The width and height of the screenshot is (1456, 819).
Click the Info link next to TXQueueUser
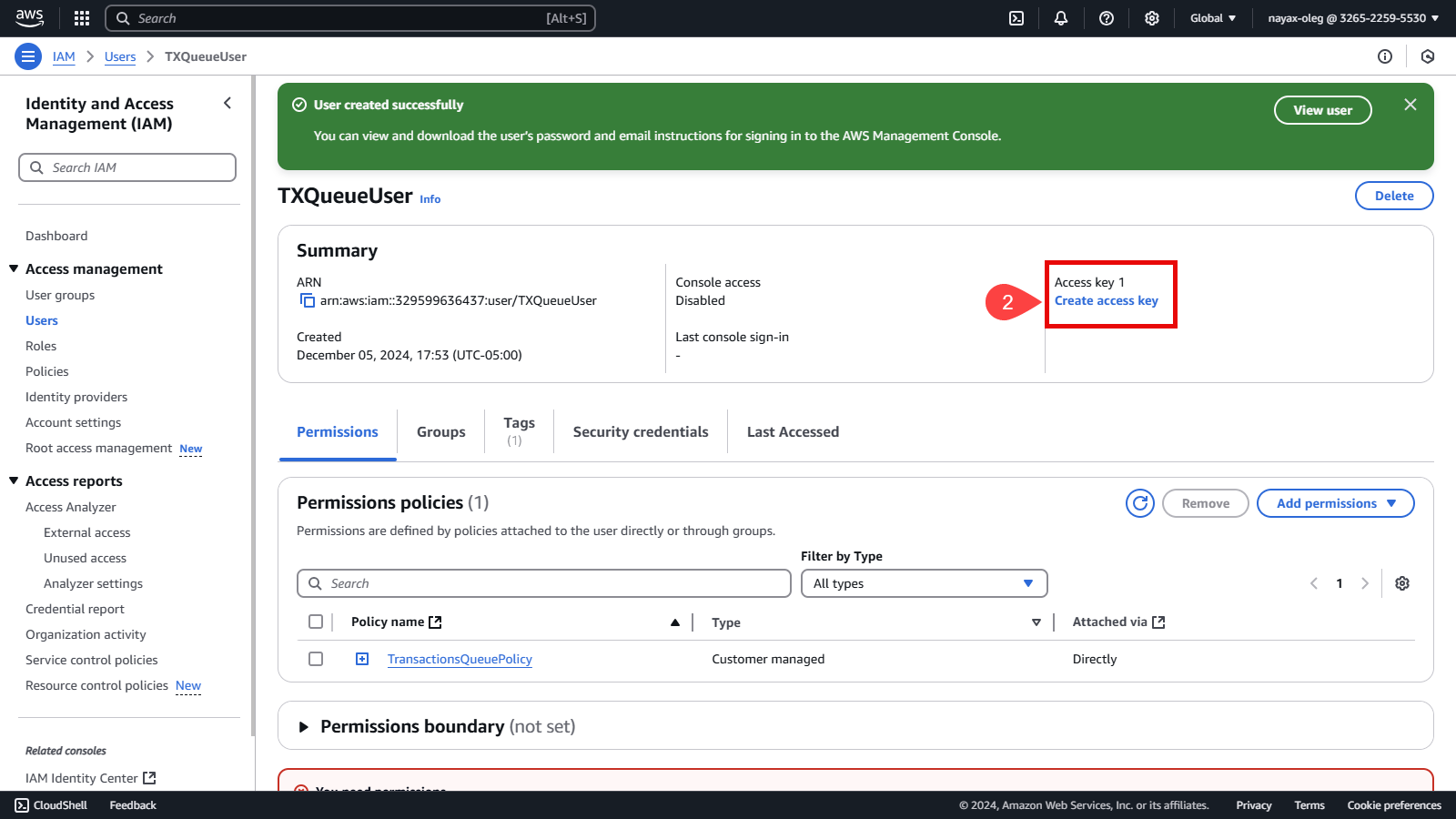pyautogui.click(x=430, y=199)
